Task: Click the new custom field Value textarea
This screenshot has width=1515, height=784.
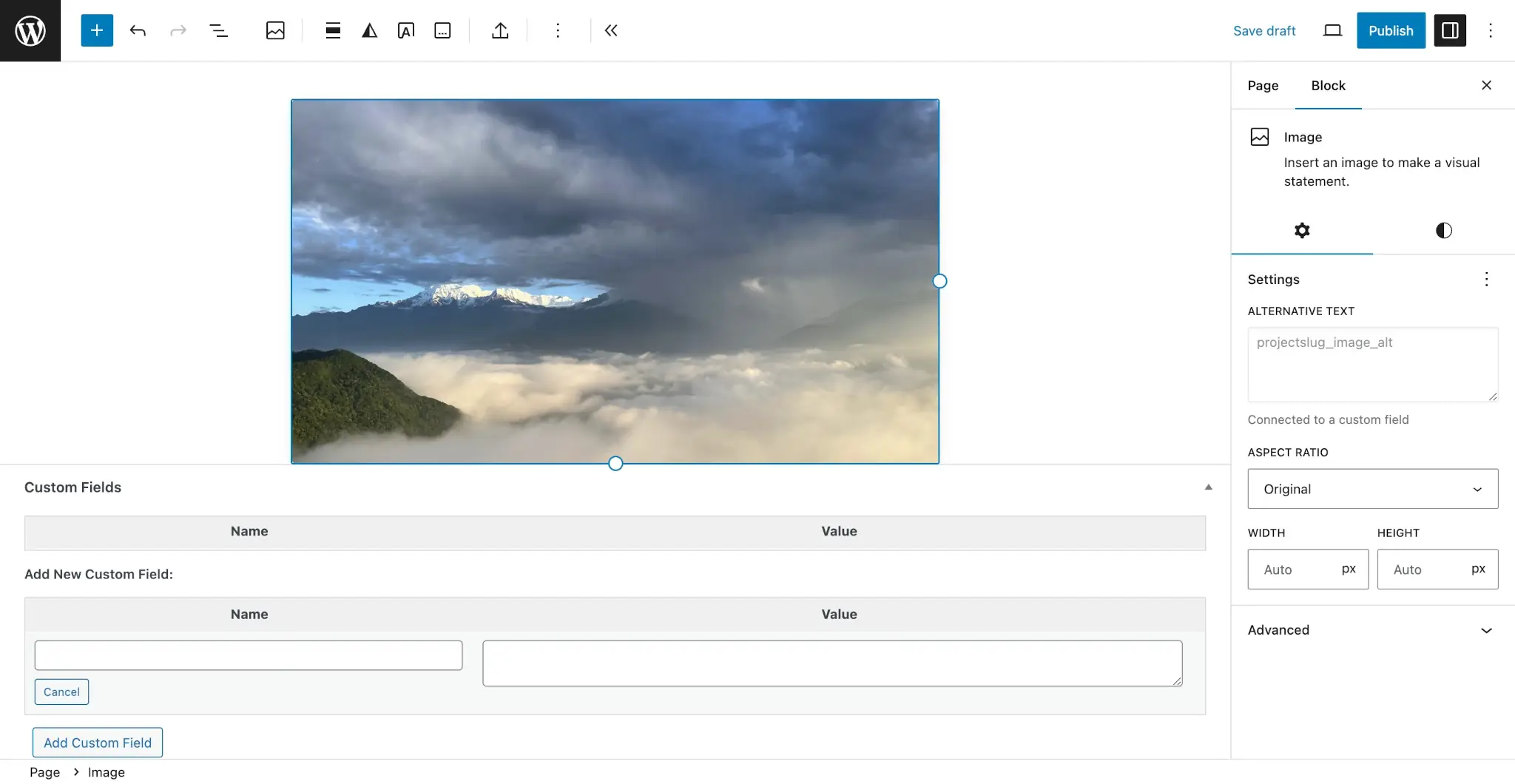Action: [832, 663]
